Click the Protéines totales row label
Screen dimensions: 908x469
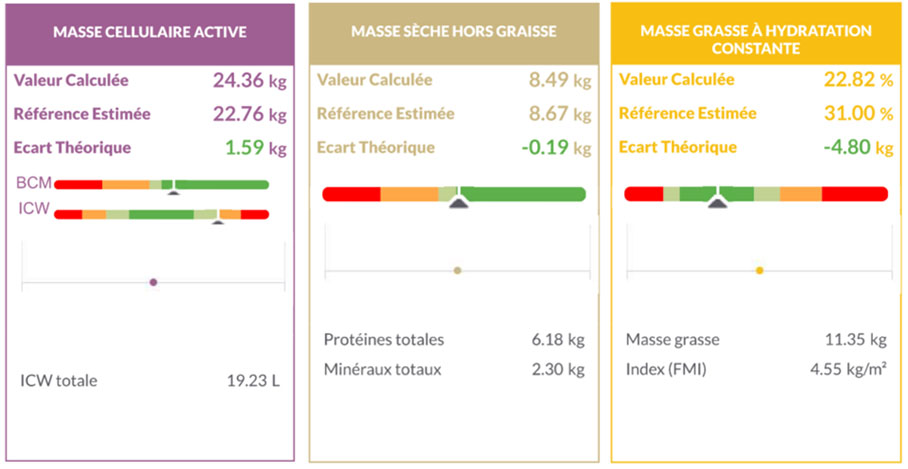tap(384, 340)
